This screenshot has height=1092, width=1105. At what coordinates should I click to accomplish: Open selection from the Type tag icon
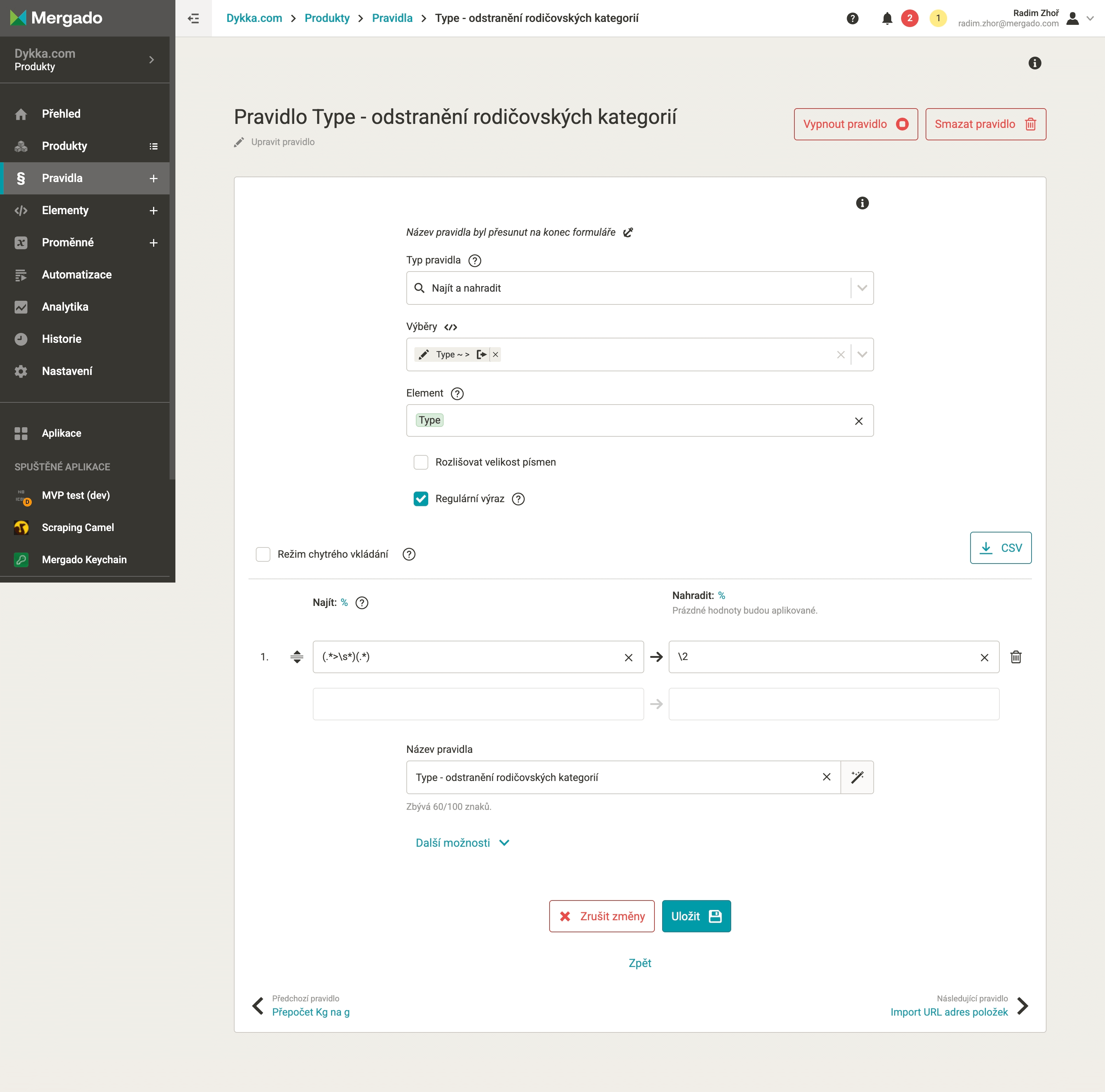coord(482,354)
